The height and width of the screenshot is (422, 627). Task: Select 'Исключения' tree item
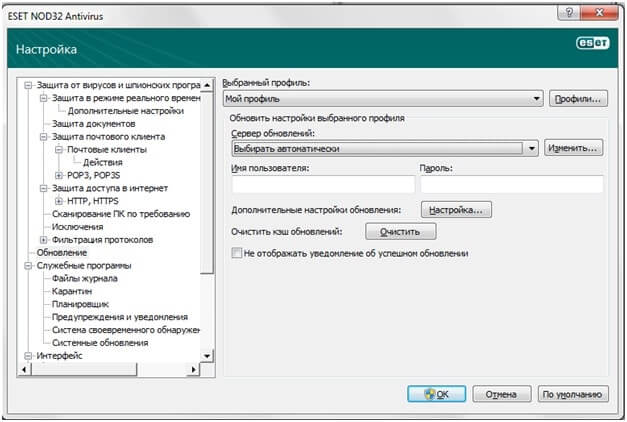coord(78,227)
